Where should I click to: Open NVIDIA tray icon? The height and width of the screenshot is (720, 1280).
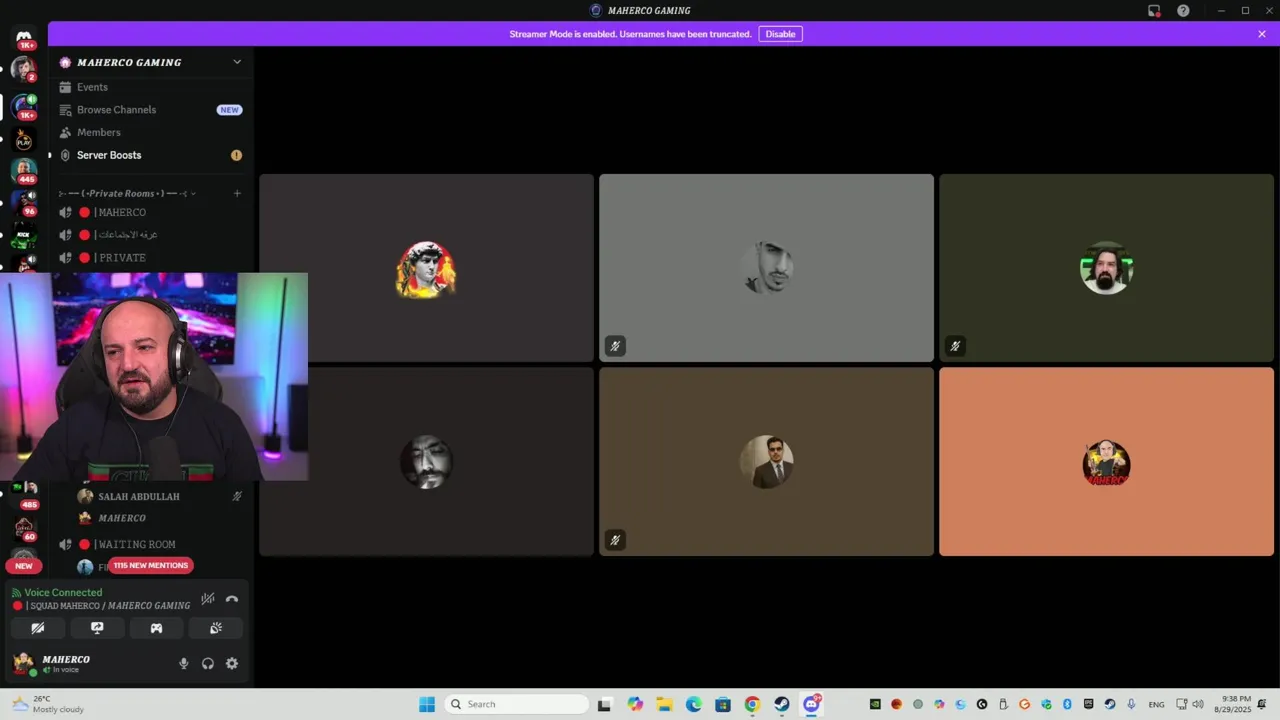[875, 704]
